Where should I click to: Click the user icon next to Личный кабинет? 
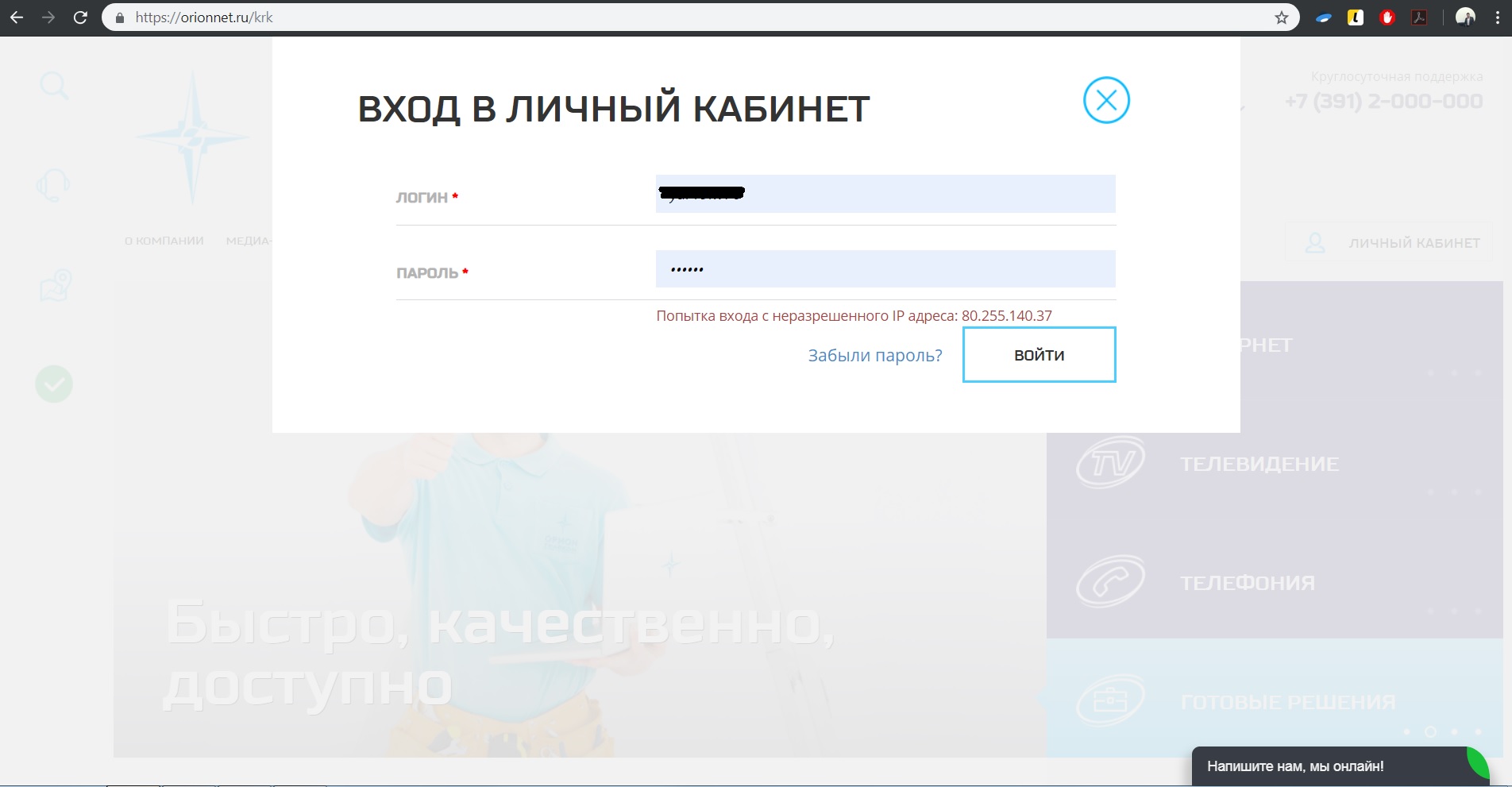click(x=1315, y=242)
